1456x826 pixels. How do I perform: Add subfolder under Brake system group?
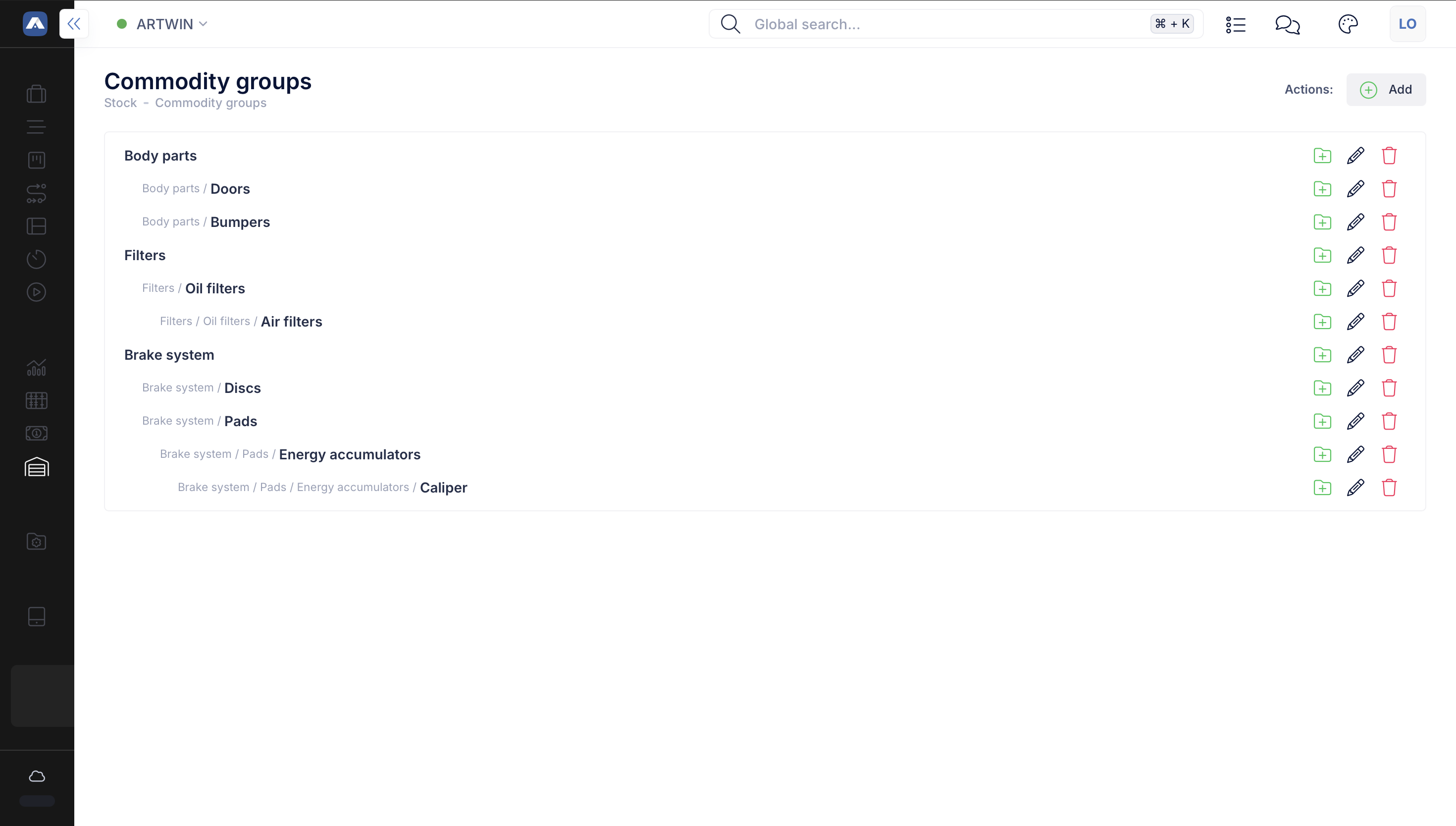point(1322,355)
